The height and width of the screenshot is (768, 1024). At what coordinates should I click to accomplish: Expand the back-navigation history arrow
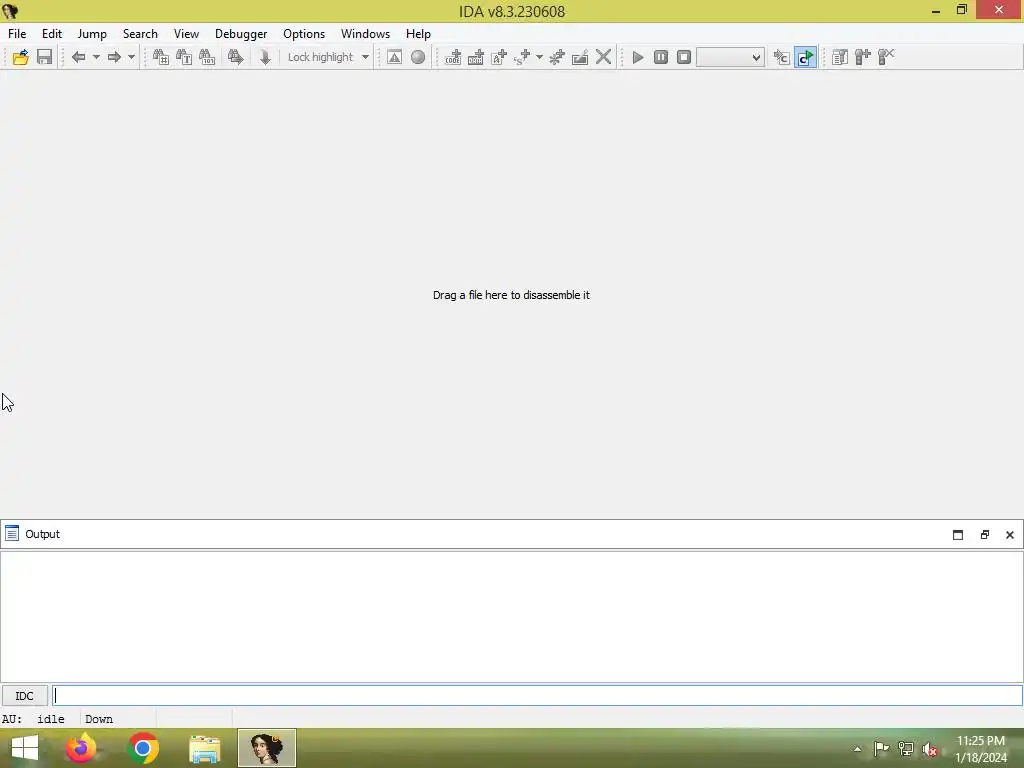tap(96, 57)
